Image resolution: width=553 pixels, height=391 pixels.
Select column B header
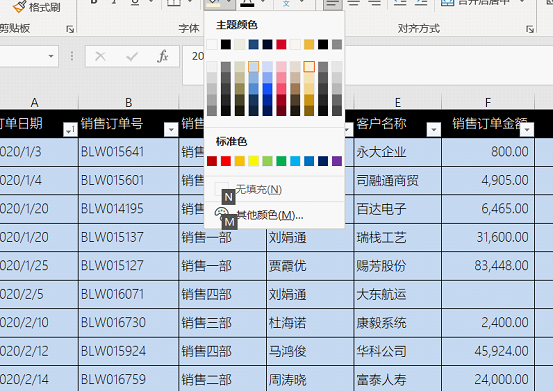128,103
